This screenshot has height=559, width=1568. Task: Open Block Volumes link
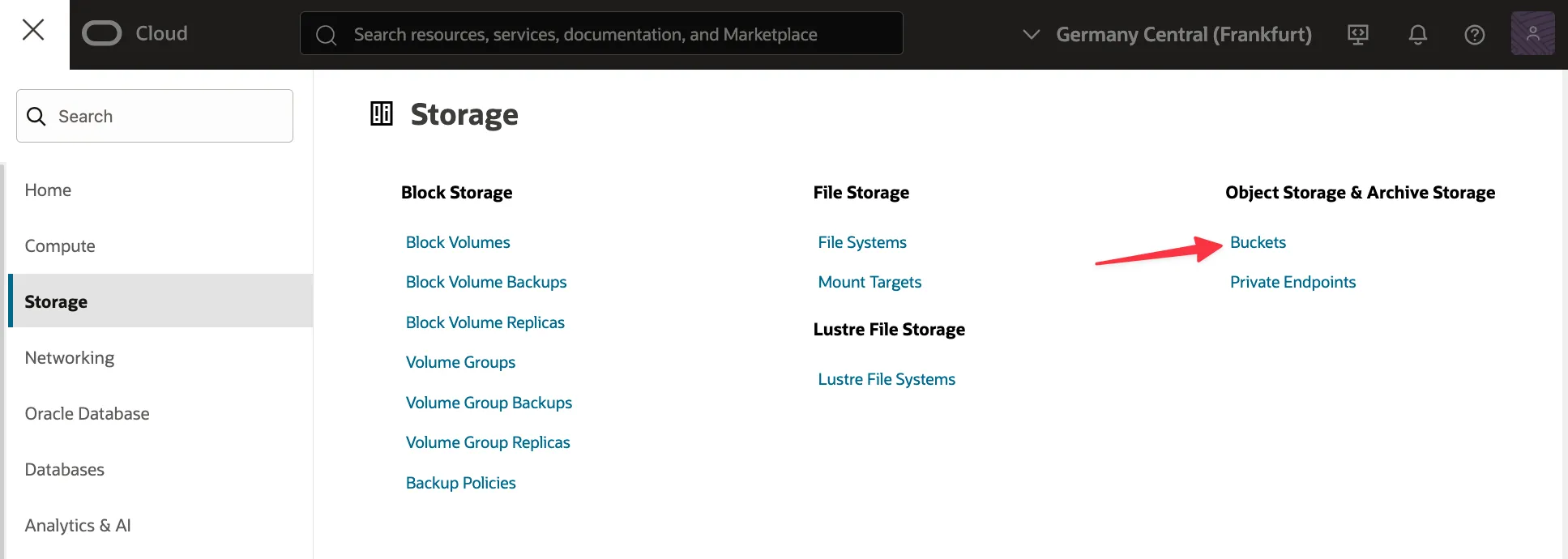pos(458,242)
